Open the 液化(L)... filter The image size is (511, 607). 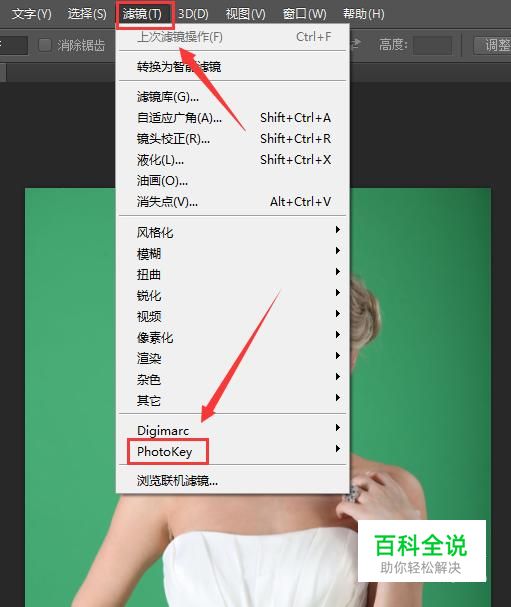point(233,159)
